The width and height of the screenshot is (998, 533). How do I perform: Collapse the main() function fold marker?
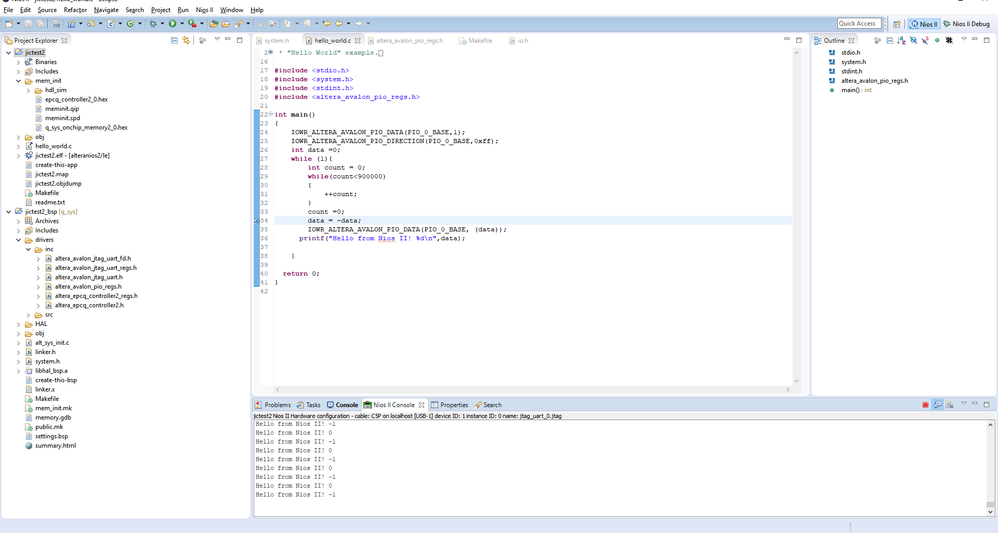271,115
